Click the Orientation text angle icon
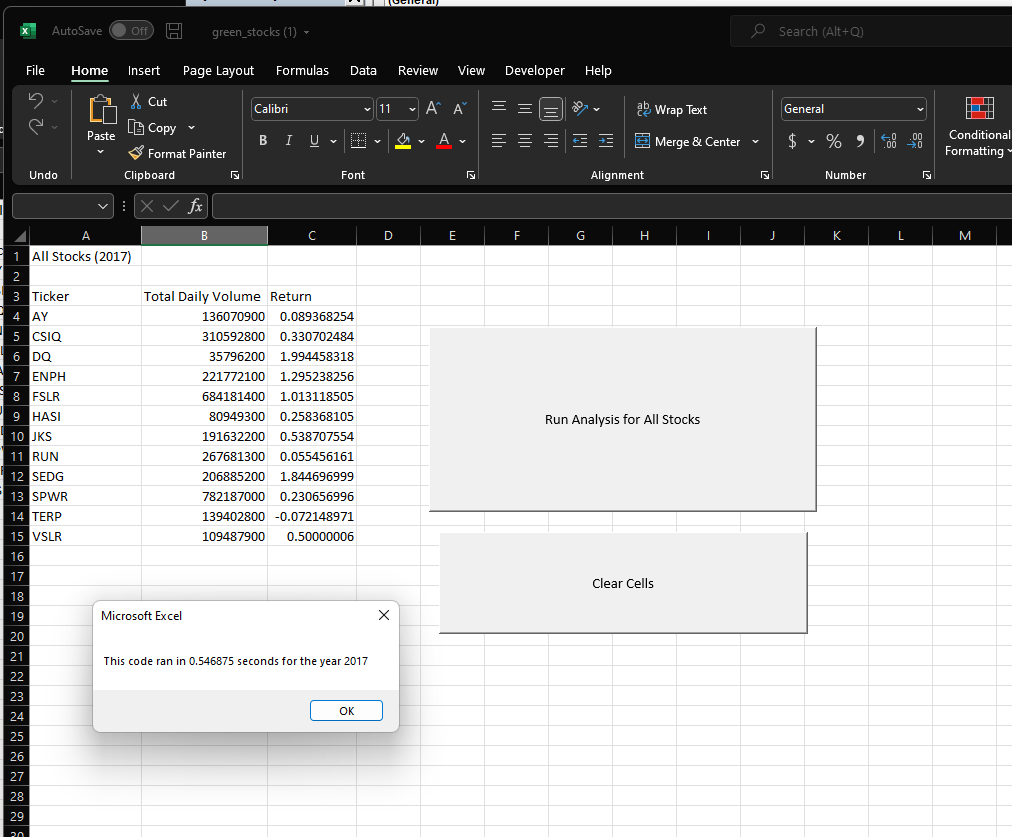The width and height of the screenshot is (1012, 837). click(x=580, y=108)
